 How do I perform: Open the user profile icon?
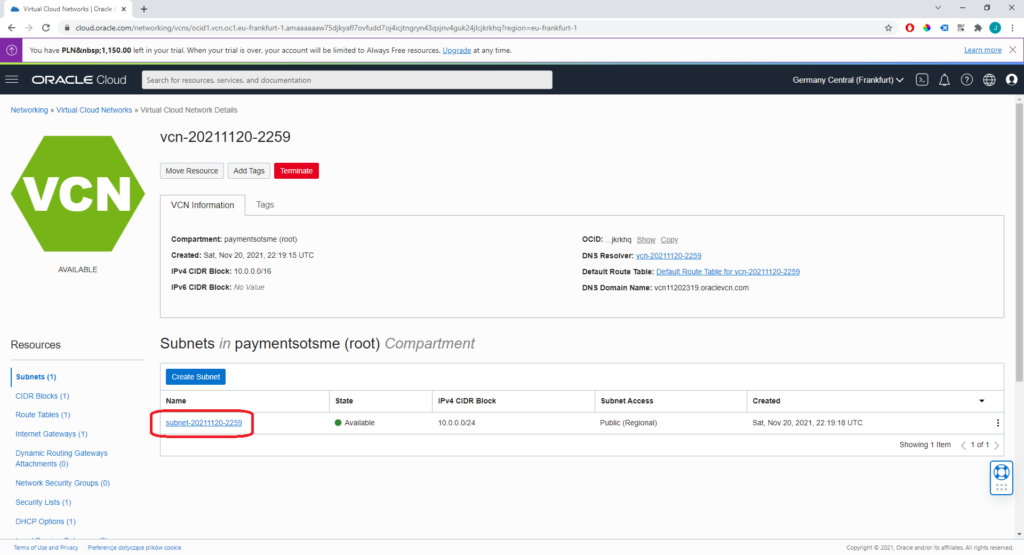tap(1012, 80)
